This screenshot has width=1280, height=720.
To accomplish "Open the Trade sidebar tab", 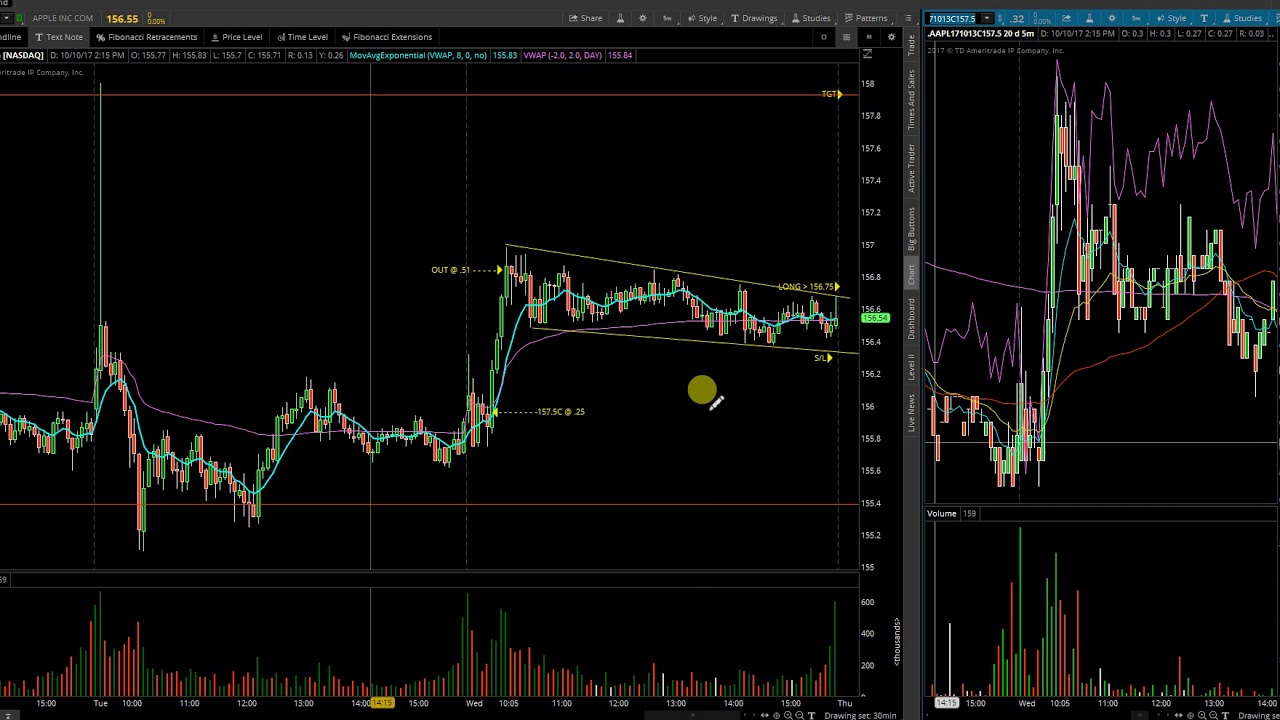I will pos(912,43).
